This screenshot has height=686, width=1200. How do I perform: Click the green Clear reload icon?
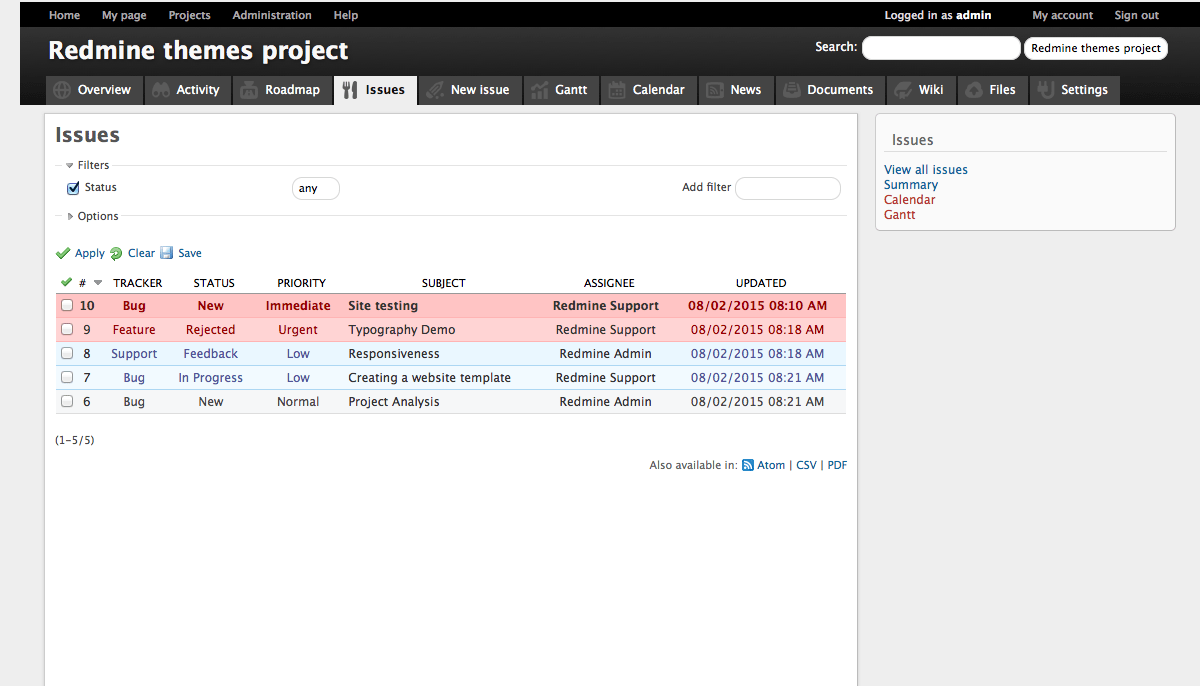click(116, 253)
